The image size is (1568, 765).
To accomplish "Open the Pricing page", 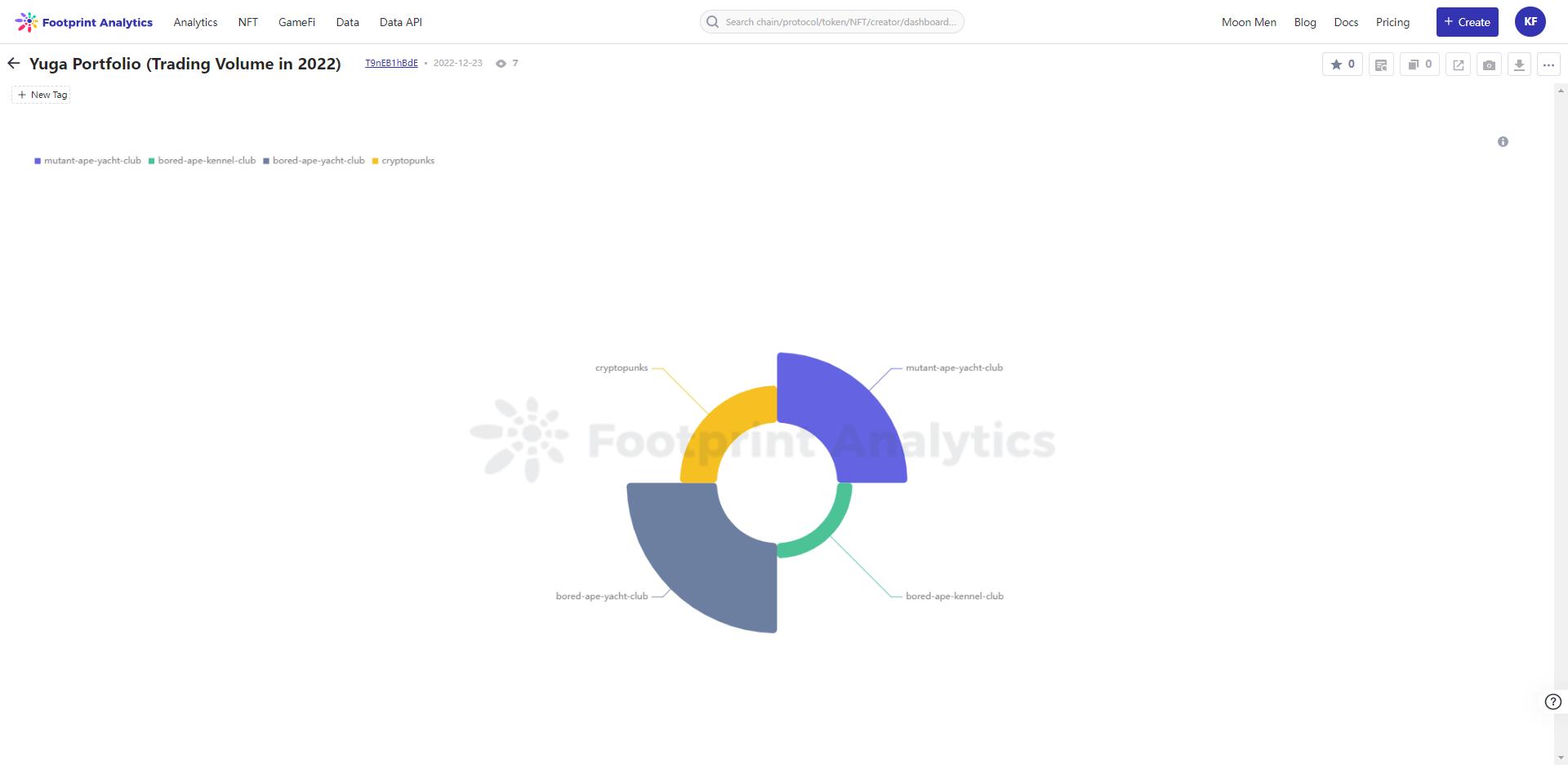I will click(x=1392, y=22).
